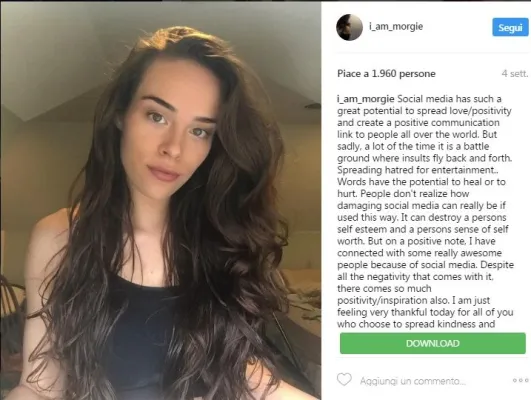Click the caption line starting 'Spreading hatred'

(x=418, y=170)
